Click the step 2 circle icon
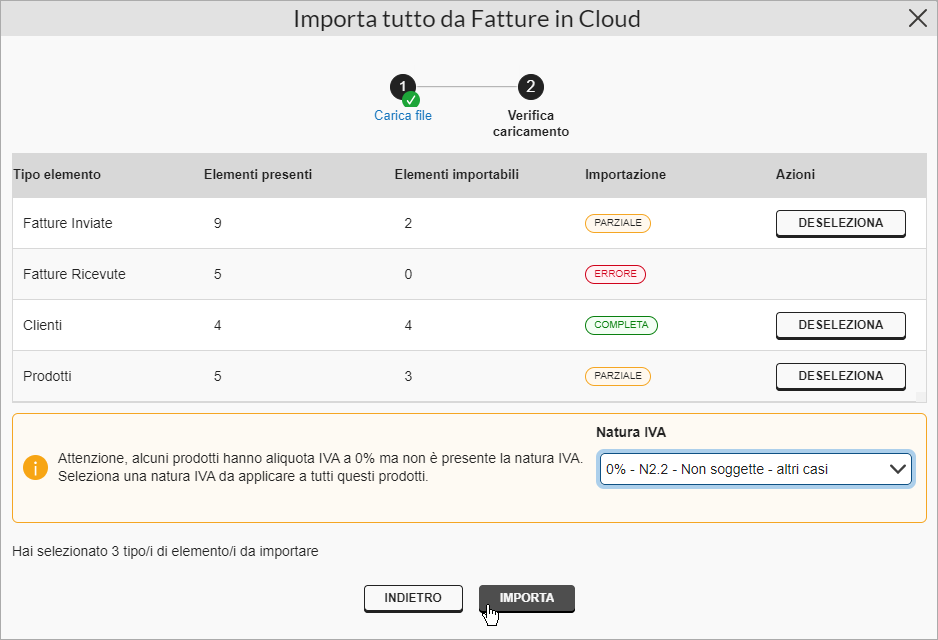Screen dimensions: 938x640 point(531,87)
